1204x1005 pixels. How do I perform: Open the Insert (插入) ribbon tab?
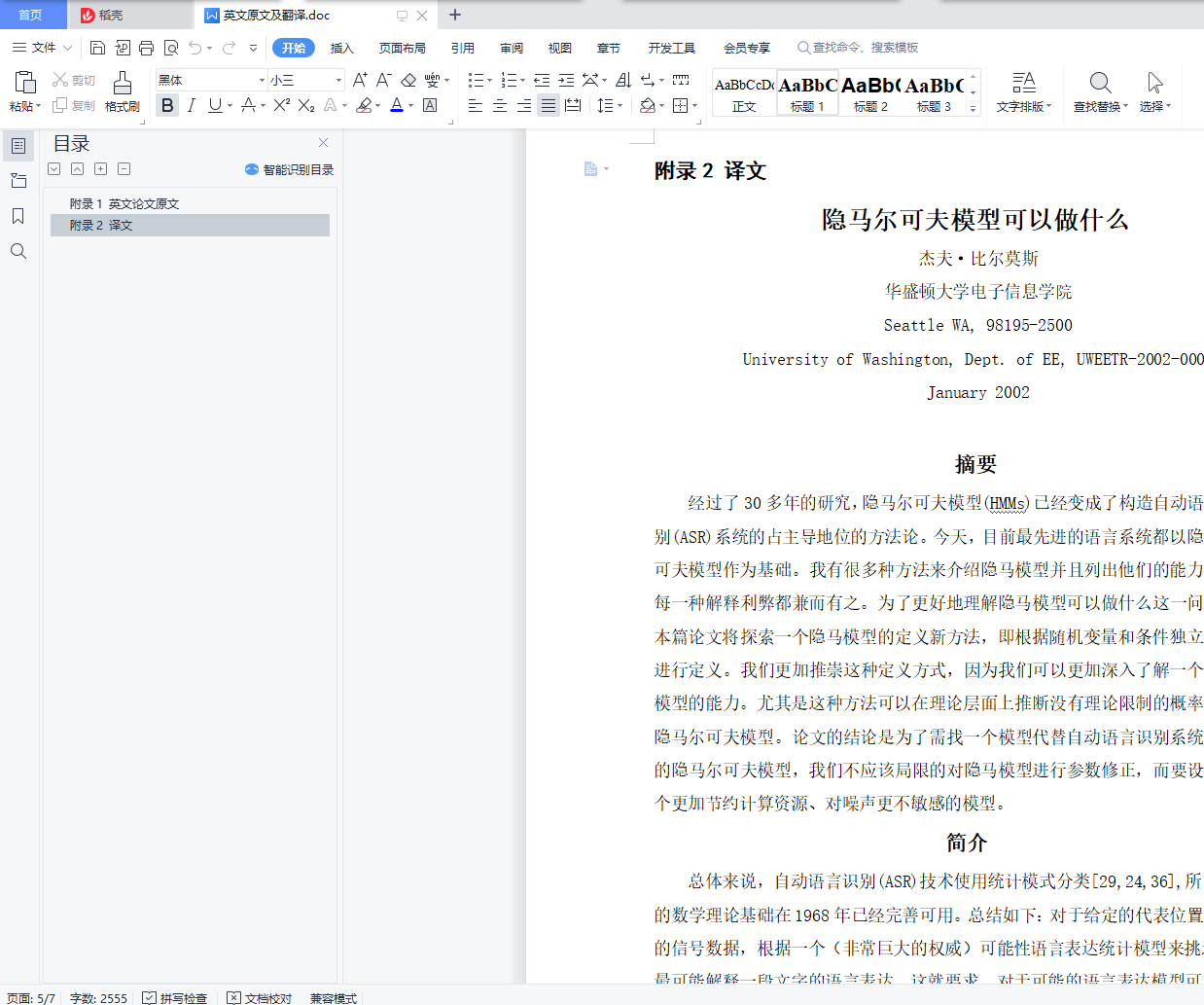[x=342, y=48]
